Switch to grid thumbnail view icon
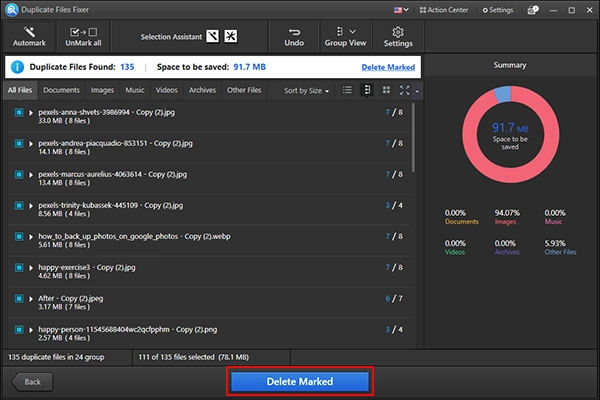 click(x=386, y=90)
